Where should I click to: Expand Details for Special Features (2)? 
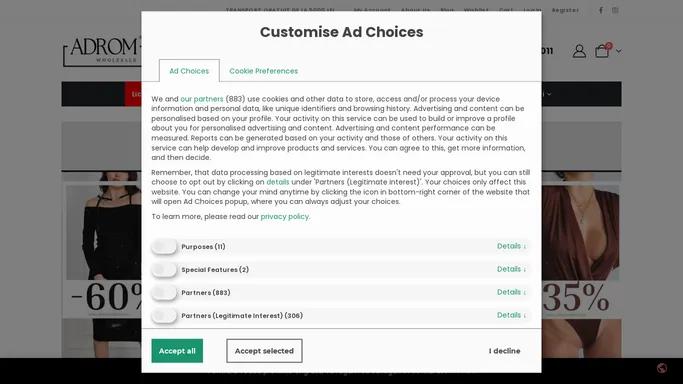point(511,269)
